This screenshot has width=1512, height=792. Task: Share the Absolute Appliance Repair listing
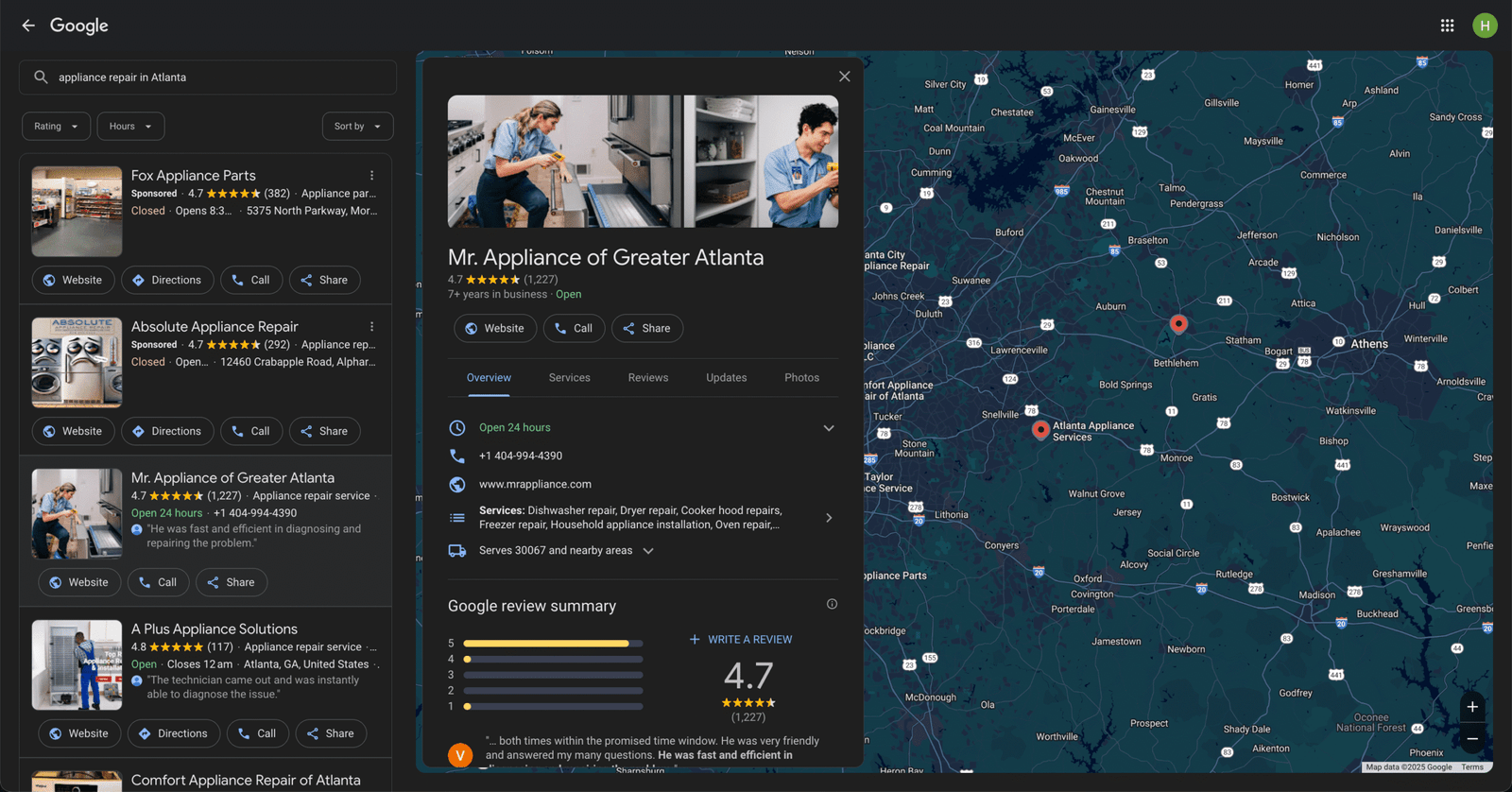[x=324, y=432]
